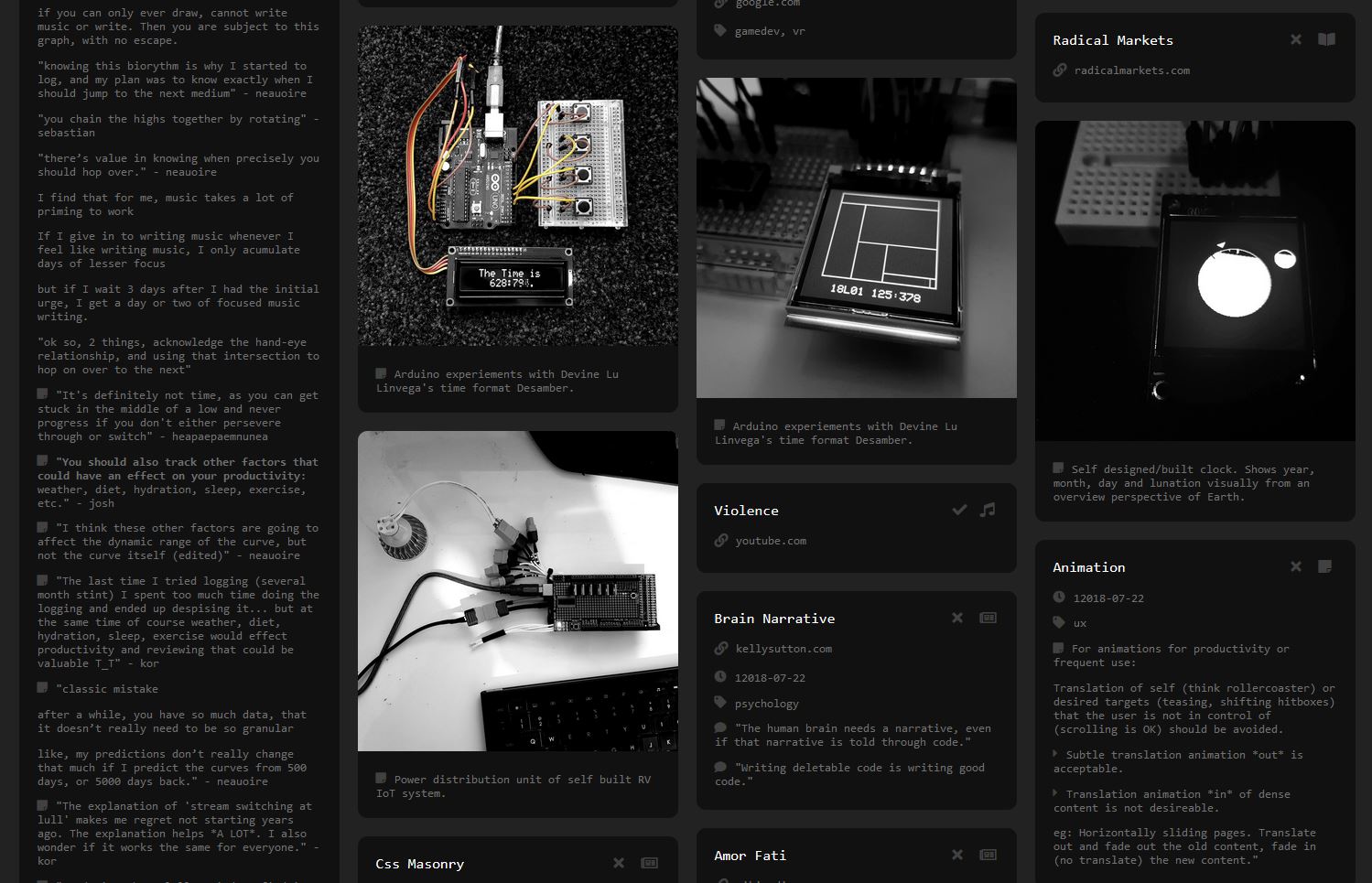The width and height of the screenshot is (1372, 883).
Task: Open the small grid display screen photo
Action: [x=857, y=238]
